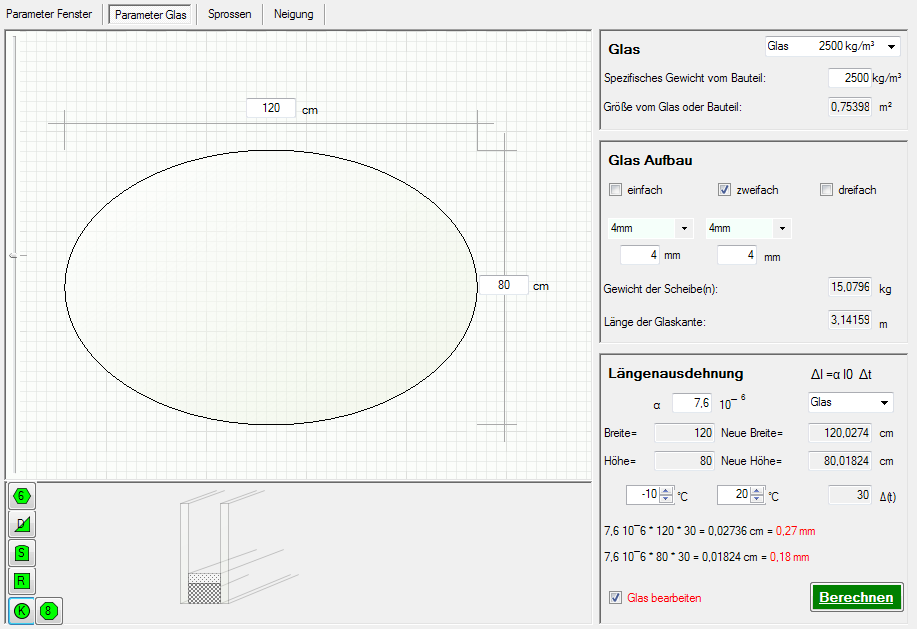Select the rectangle shape button labeled R
Image resolution: width=917 pixels, height=629 pixels.
tap(22, 581)
